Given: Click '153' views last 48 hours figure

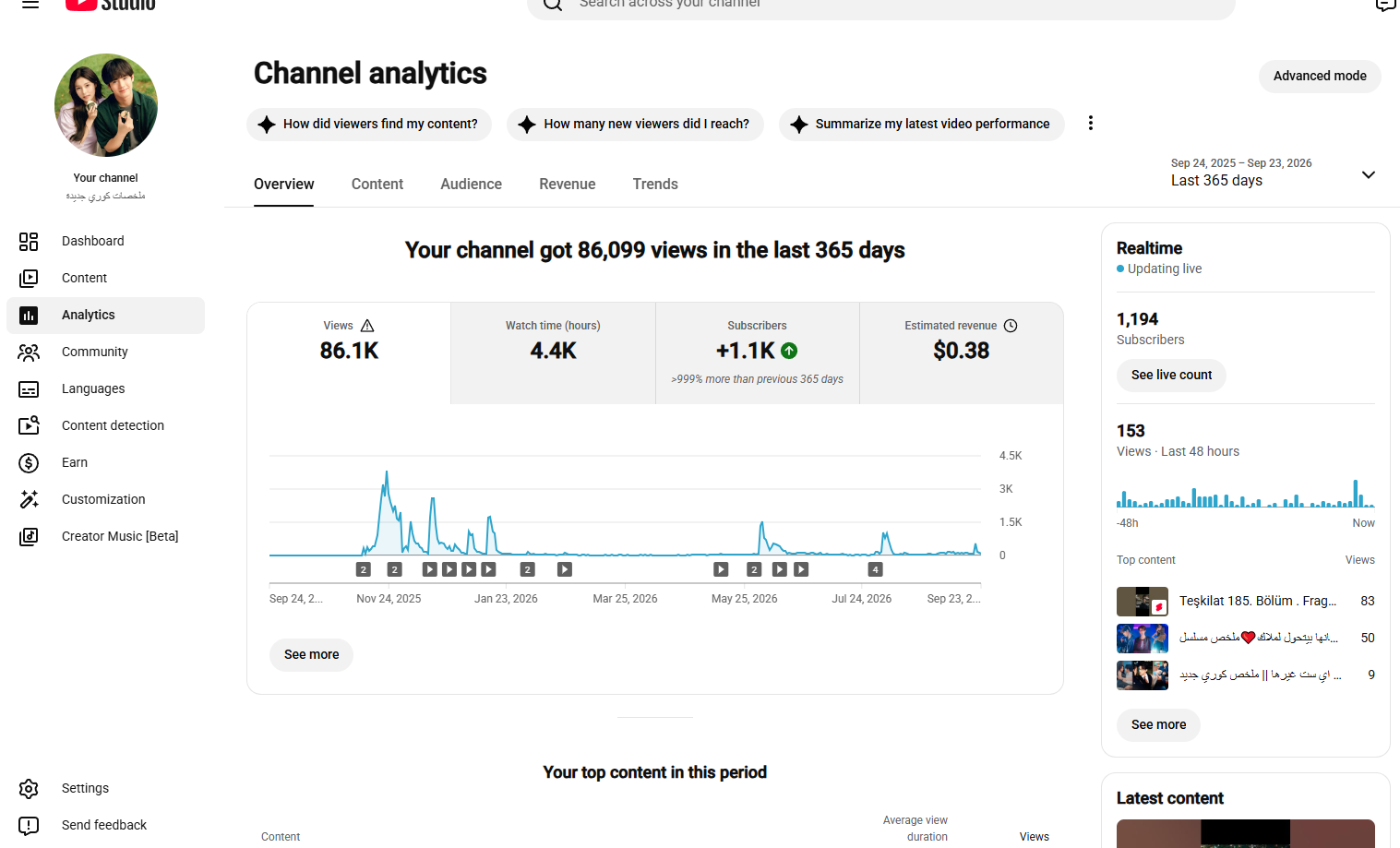Looking at the screenshot, I should [1131, 431].
